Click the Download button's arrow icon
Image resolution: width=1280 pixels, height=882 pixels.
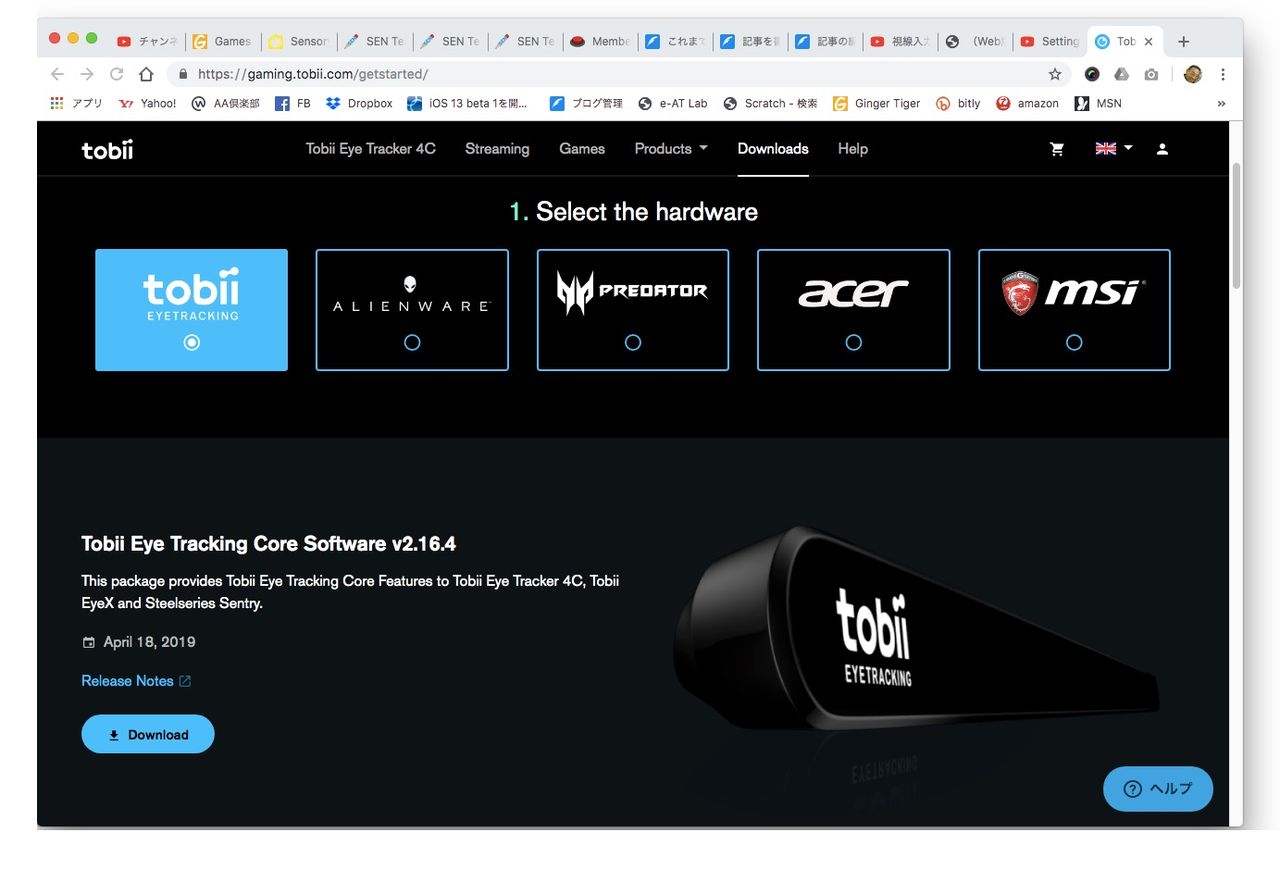click(x=115, y=733)
